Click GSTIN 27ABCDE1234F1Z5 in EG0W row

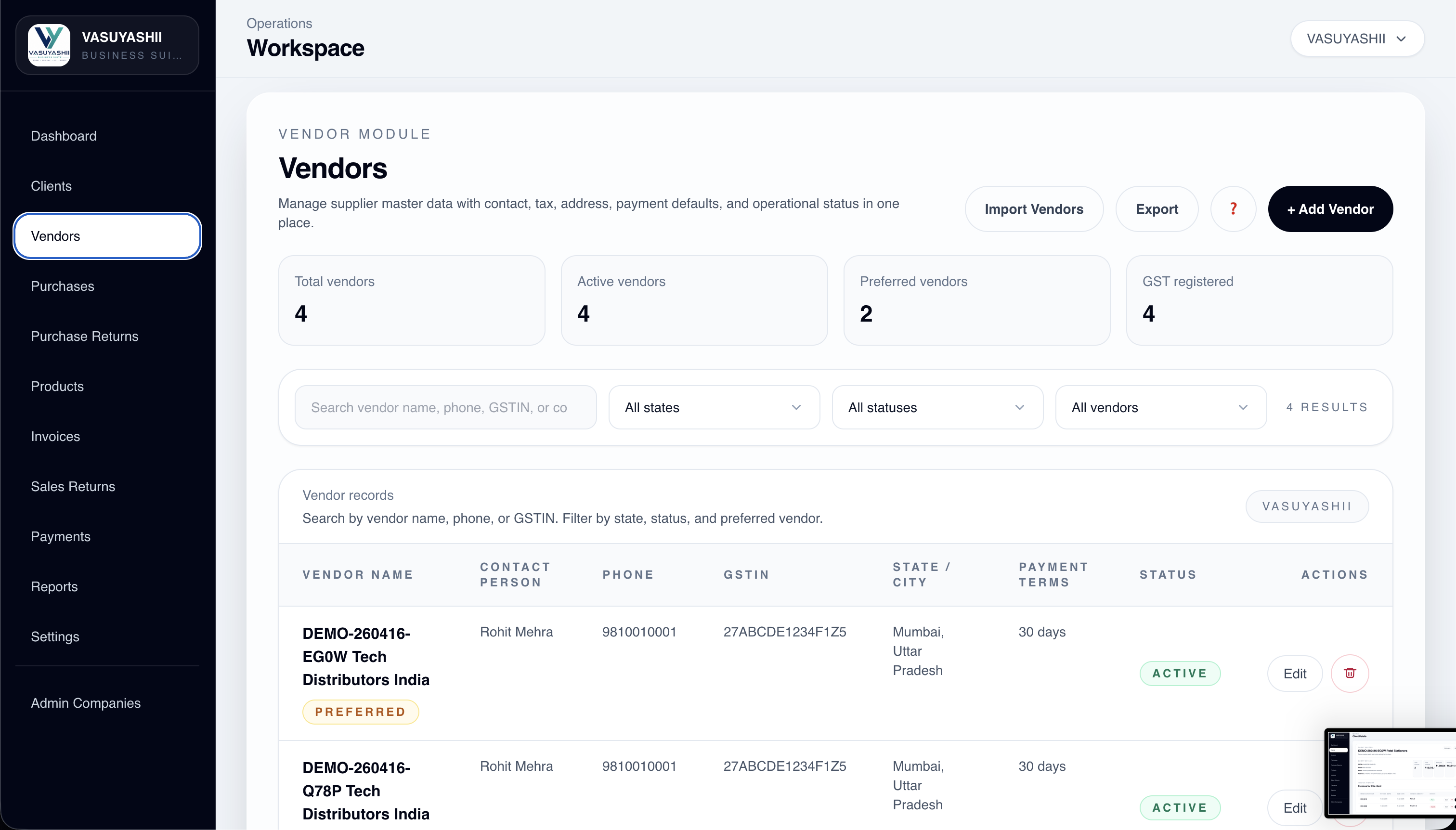pyautogui.click(x=784, y=632)
